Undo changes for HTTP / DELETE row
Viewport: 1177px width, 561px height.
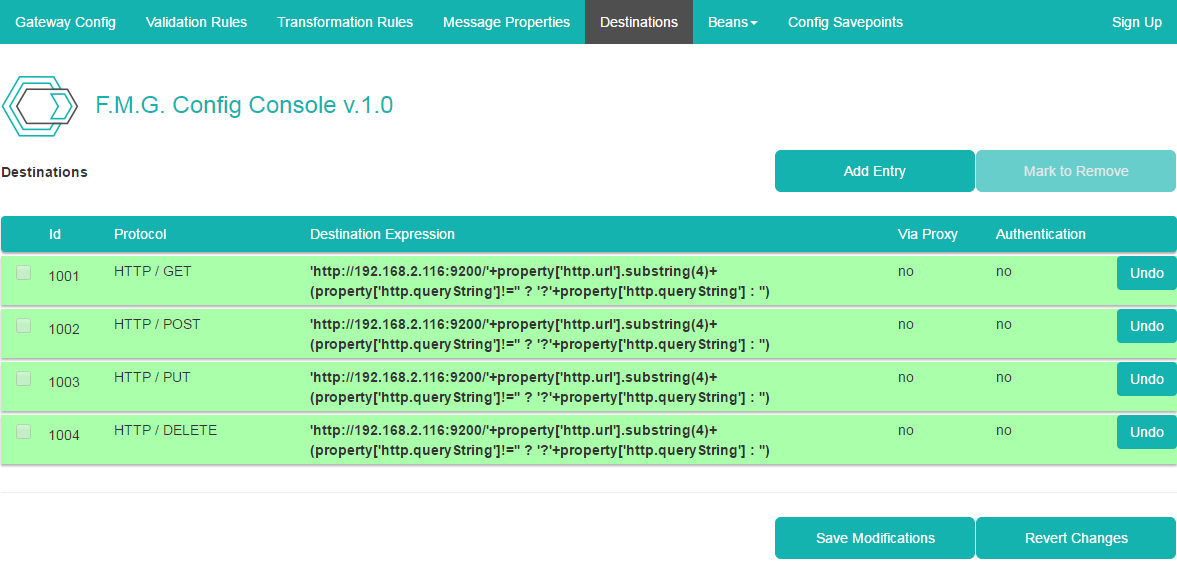(x=1146, y=432)
